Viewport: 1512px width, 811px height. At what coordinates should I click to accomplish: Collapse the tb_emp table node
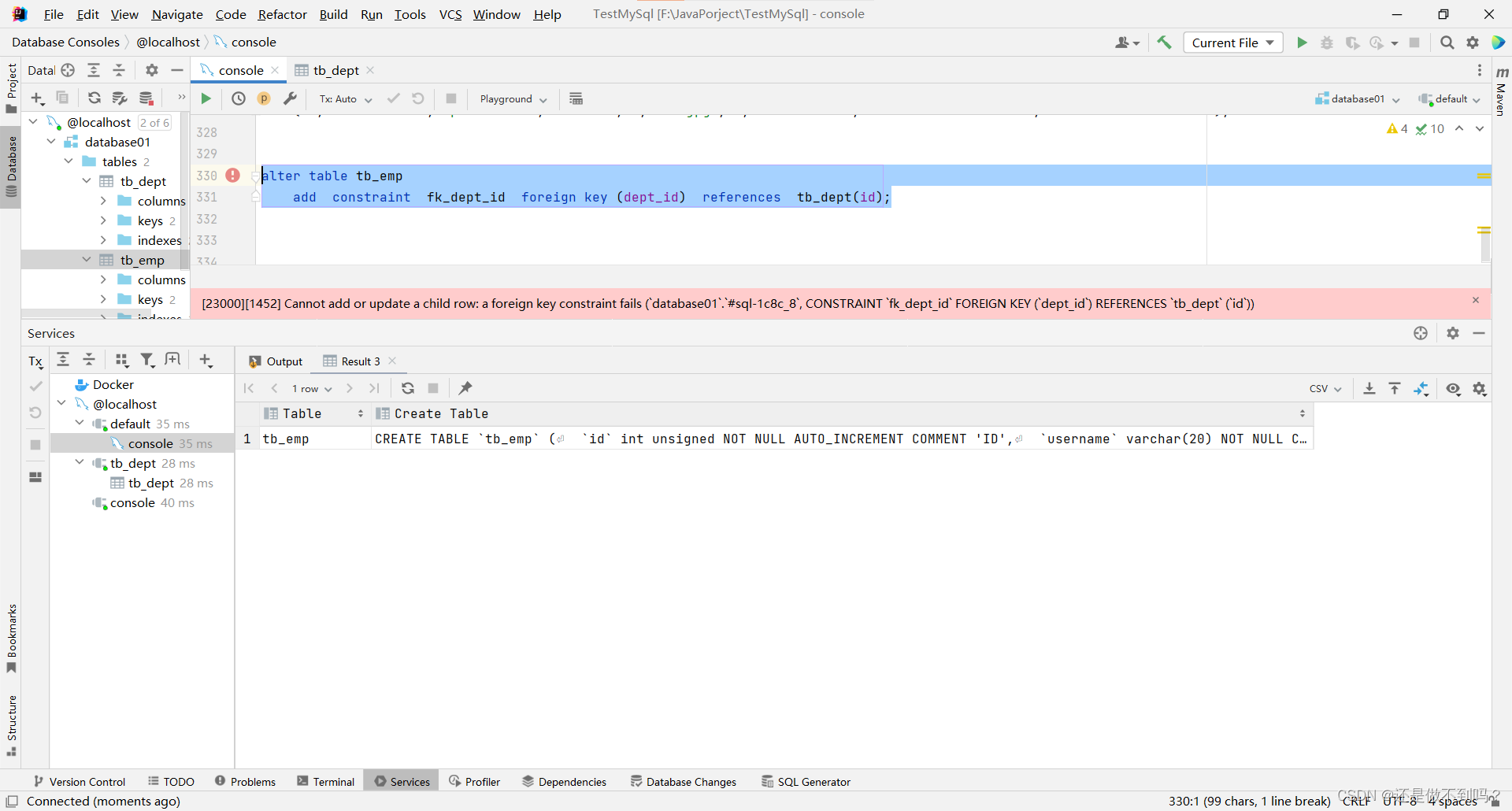87,260
